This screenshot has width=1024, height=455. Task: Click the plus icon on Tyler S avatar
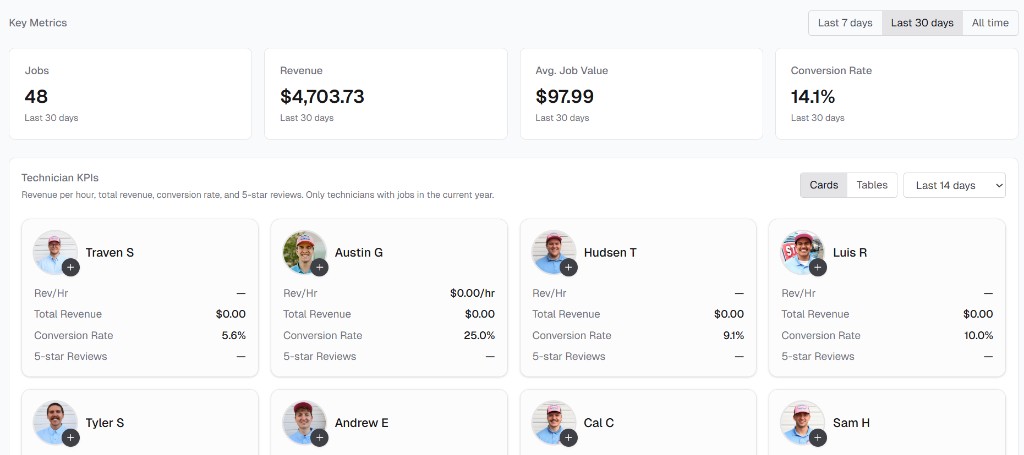click(x=70, y=437)
